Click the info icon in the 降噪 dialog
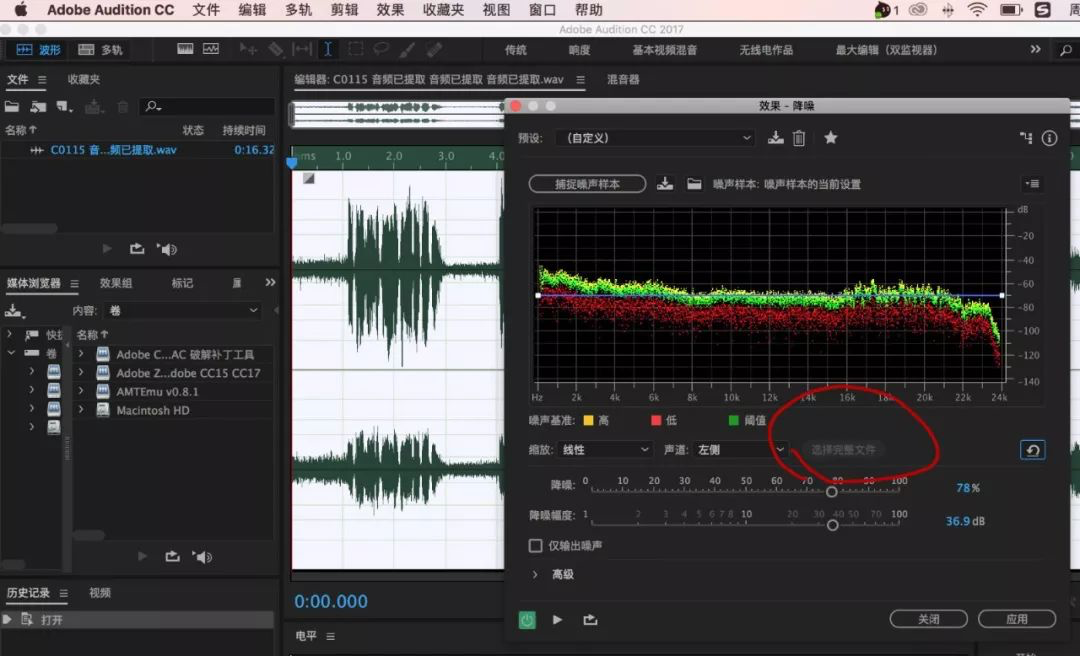This screenshot has height=656, width=1080. coord(1049,138)
